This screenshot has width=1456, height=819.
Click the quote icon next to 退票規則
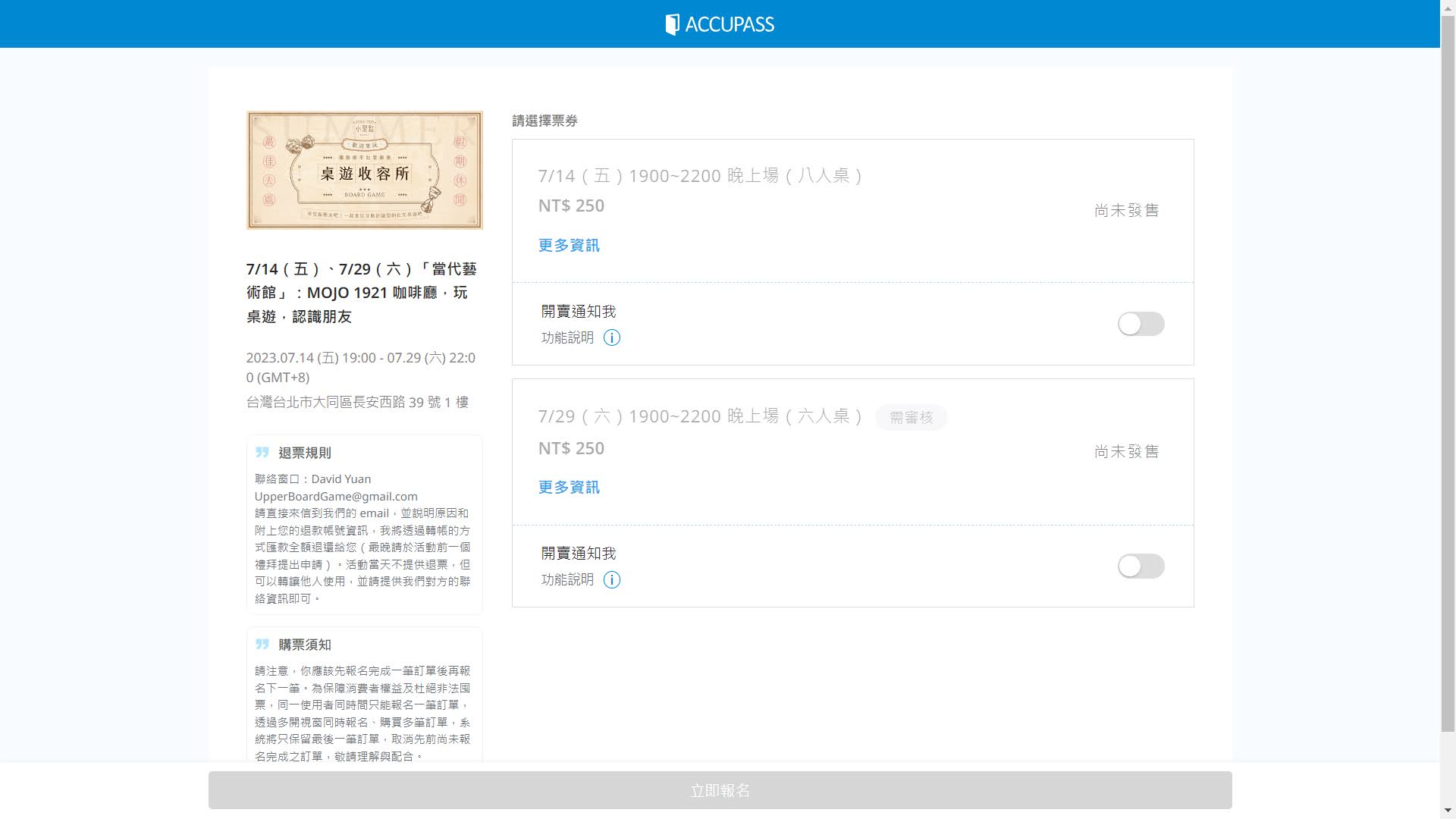click(262, 453)
